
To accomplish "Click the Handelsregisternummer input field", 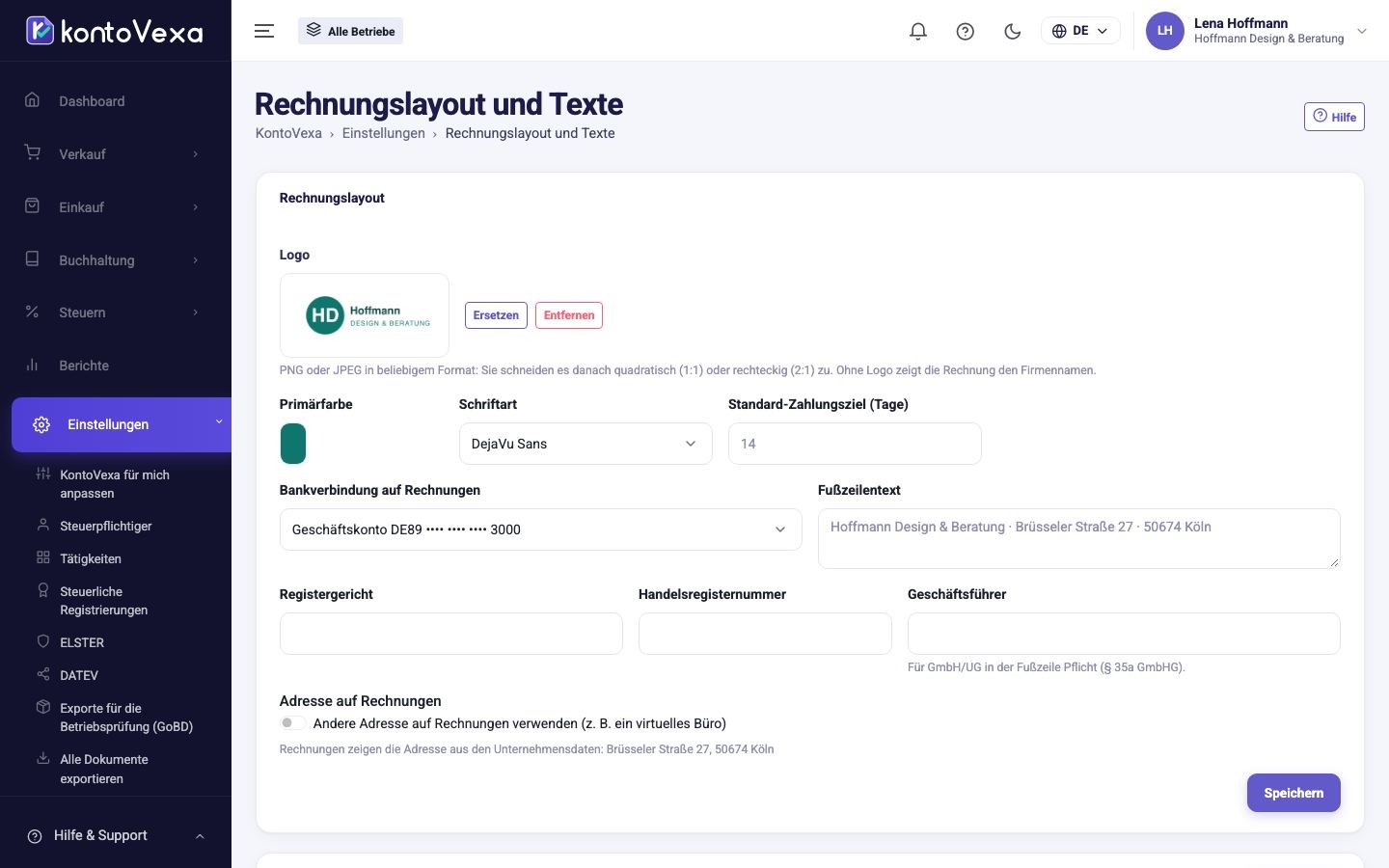I will click(765, 634).
